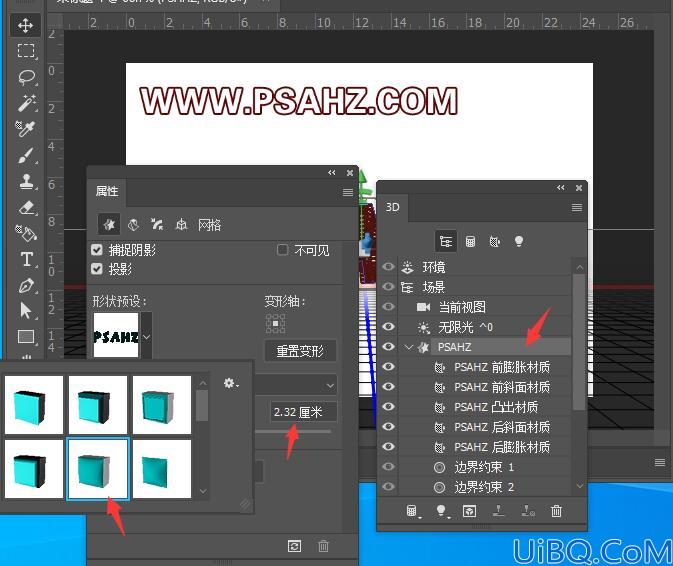673x566 pixels.
Task: Click the 变形轴 reference point grid
Action: 275,324
